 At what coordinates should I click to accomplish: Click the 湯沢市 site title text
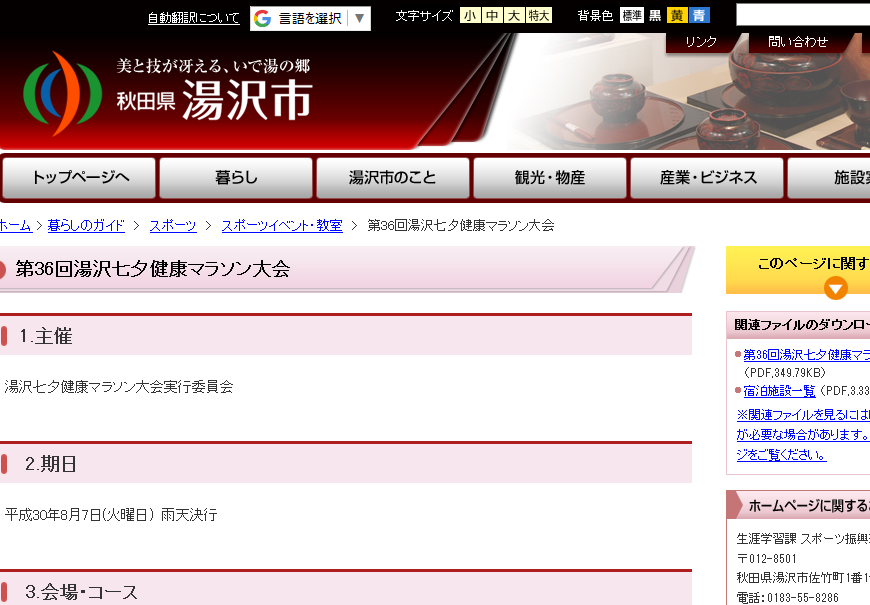coord(247,100)
